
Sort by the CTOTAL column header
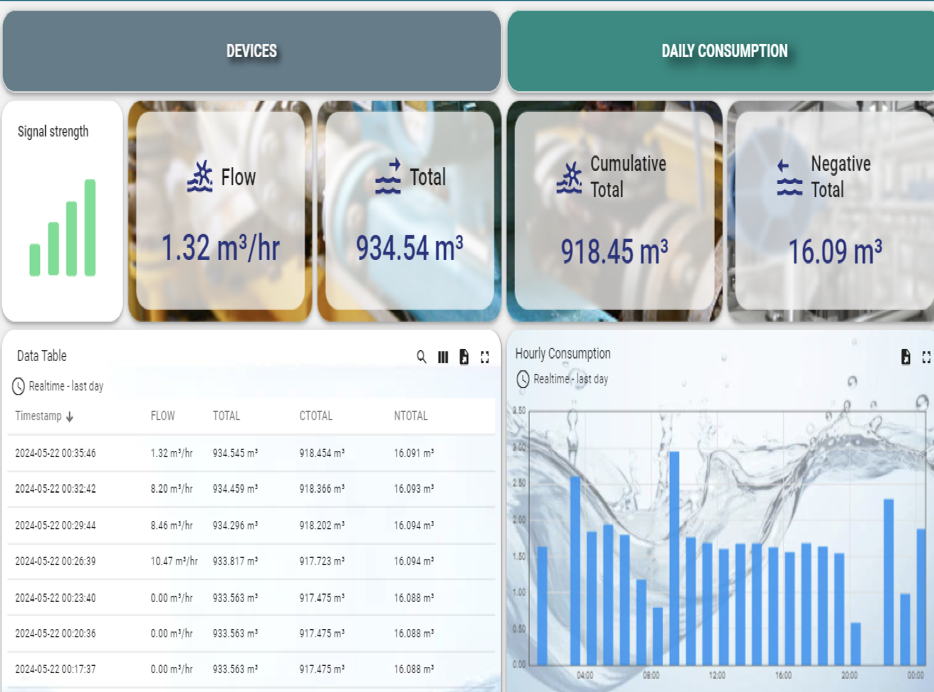[x=315, y=416]
